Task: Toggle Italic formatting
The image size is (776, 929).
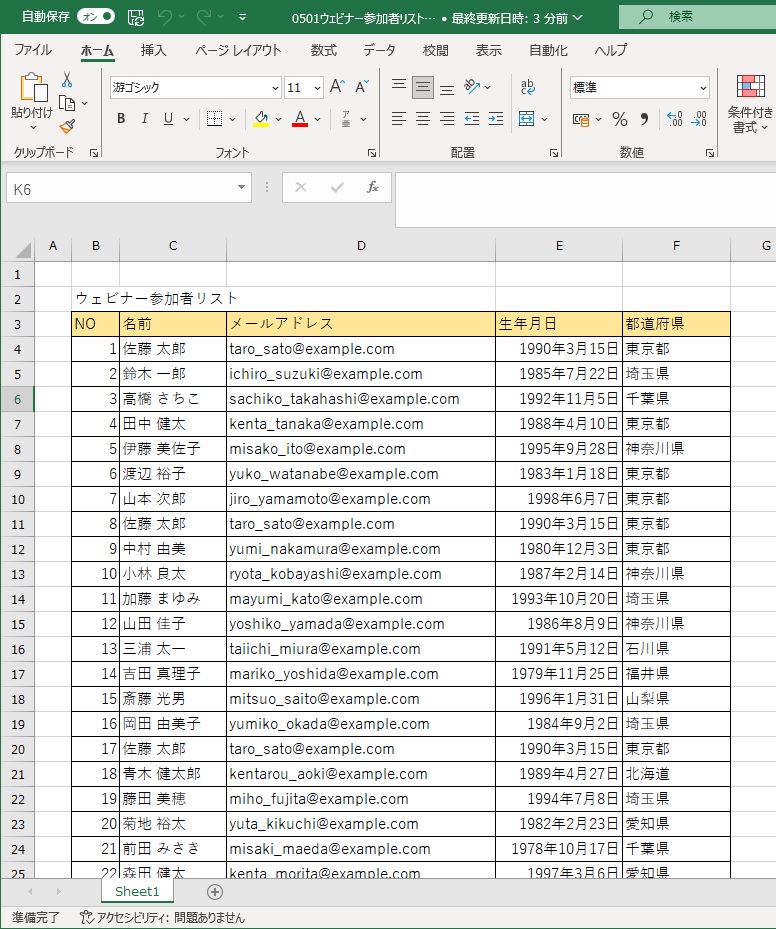Action: coord(145,119)
